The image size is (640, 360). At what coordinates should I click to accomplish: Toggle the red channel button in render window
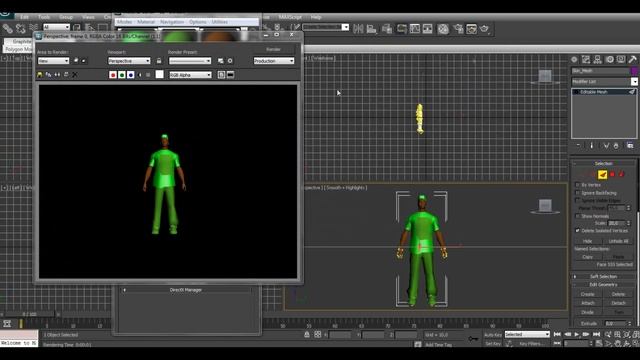coord(113,75)
